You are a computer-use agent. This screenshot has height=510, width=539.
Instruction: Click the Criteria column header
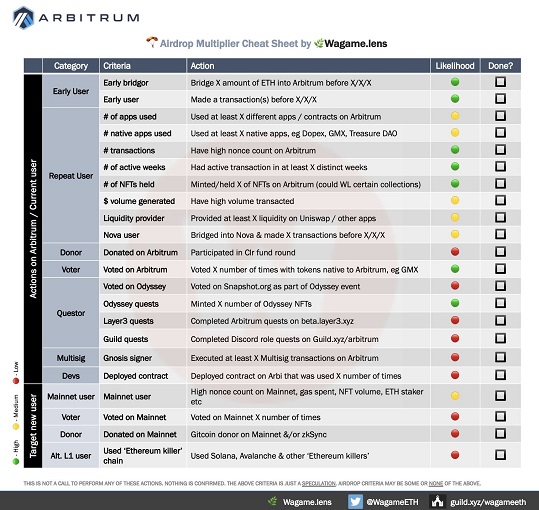click(143, 66)
